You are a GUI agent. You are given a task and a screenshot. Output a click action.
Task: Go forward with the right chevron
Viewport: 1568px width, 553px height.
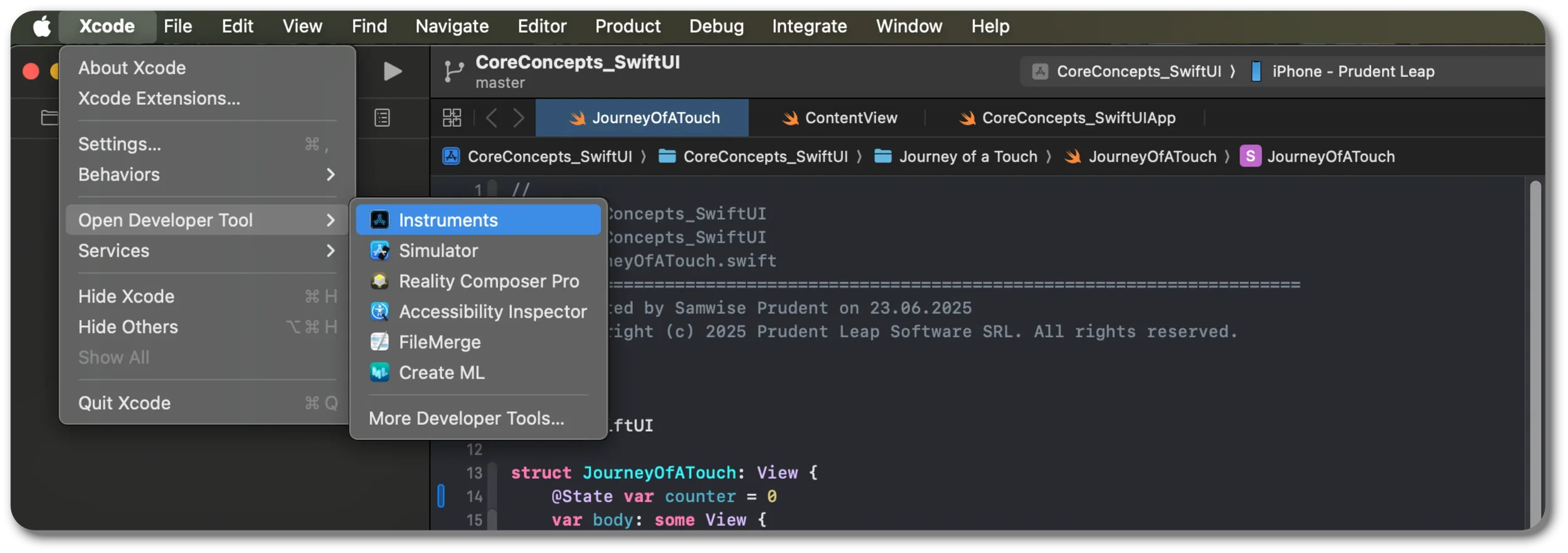pos(519,118)
